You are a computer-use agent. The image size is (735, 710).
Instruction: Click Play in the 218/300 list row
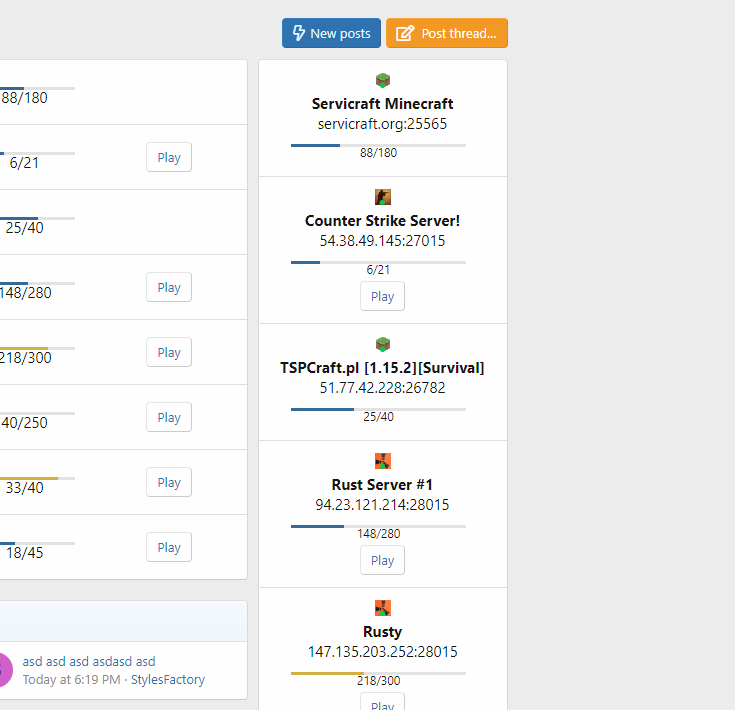tap(169, 352)
